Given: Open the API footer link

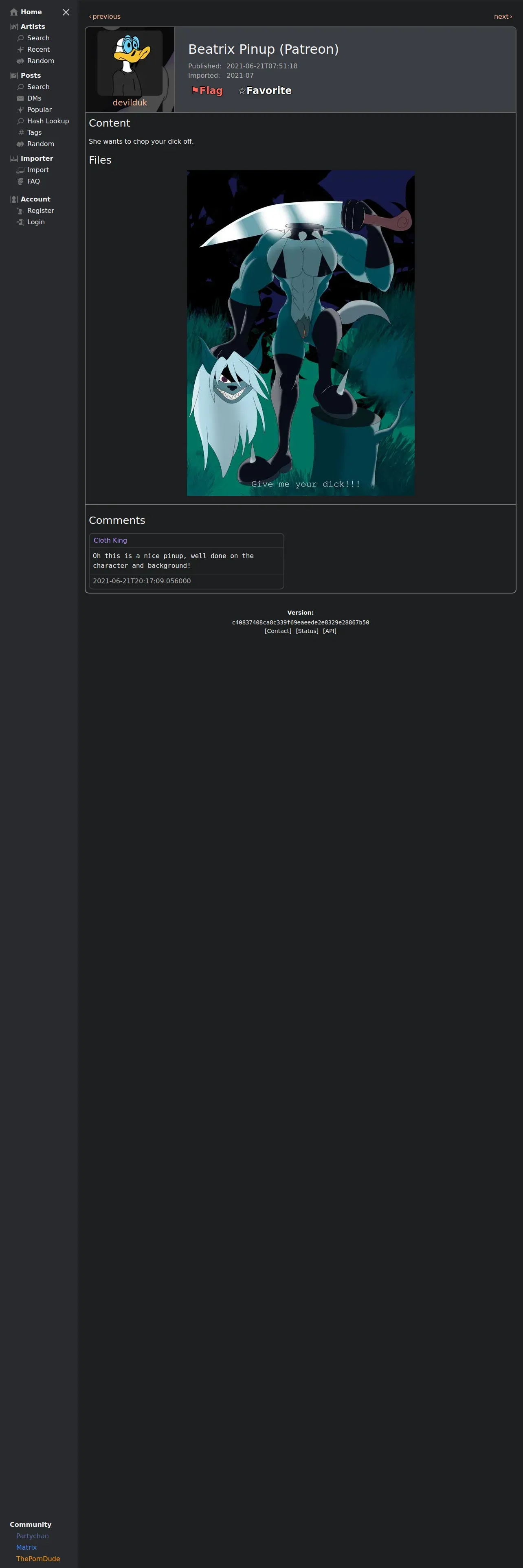Looking at the screenshot, I should pyautogui.click(x=330, y=631).
